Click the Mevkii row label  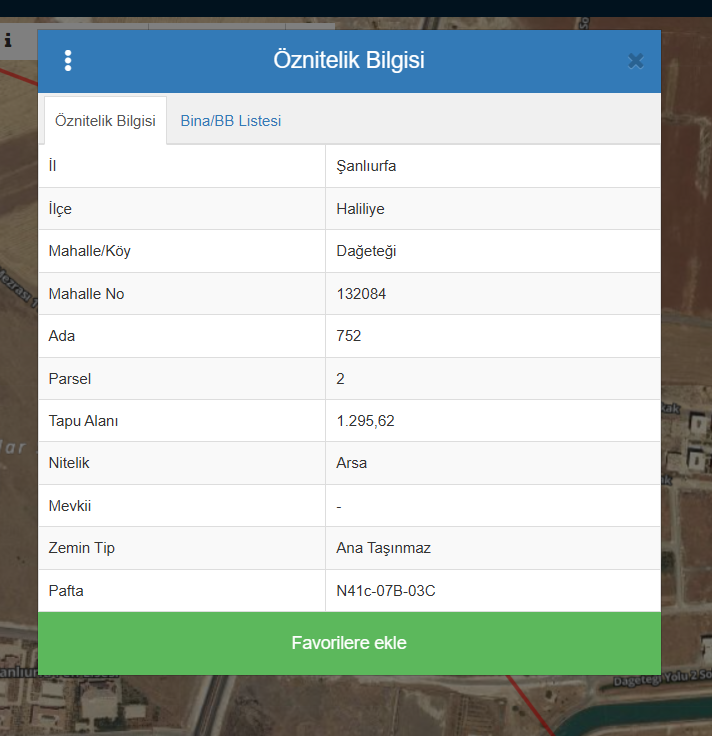69,506
